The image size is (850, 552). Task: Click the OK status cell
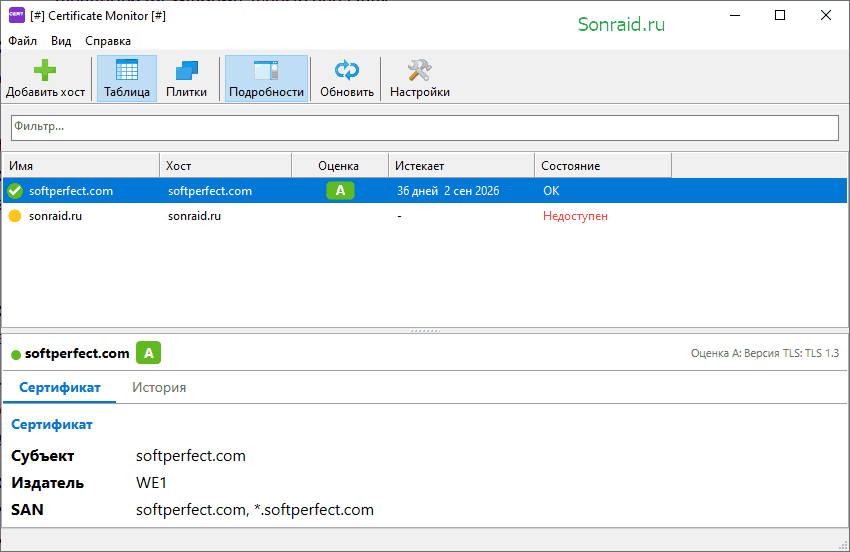(551, 191)
